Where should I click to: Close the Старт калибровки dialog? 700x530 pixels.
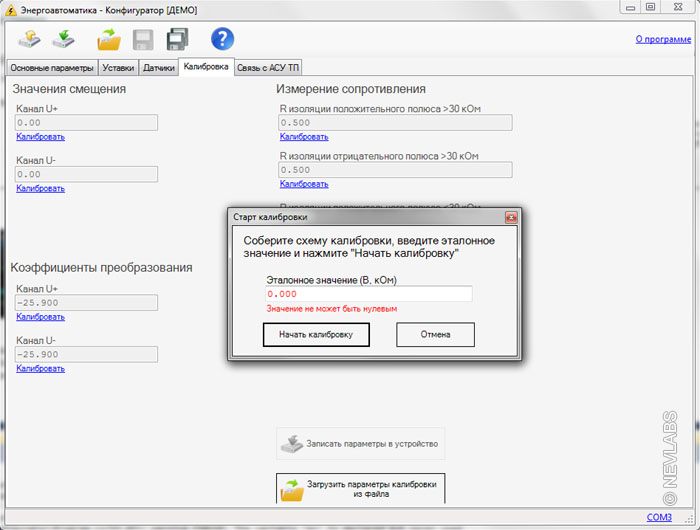(x=510, y=216)
